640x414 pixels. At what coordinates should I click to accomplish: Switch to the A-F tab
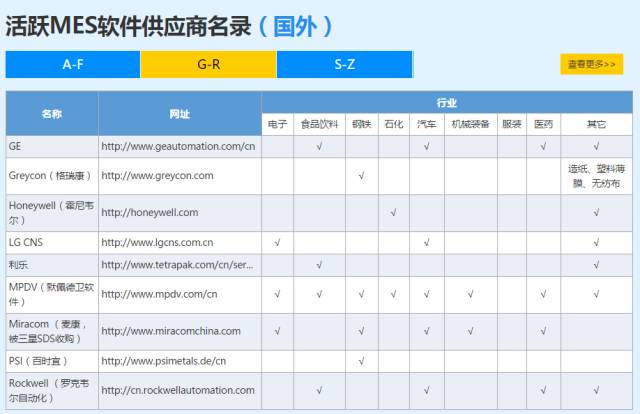click(x=72, y=64)
